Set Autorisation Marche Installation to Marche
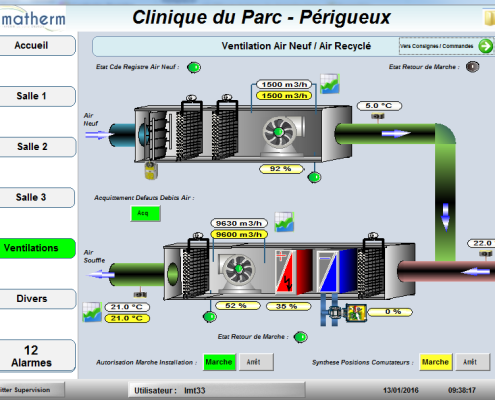The width and height of the screenshot is (495, 400). pos(219,362)
